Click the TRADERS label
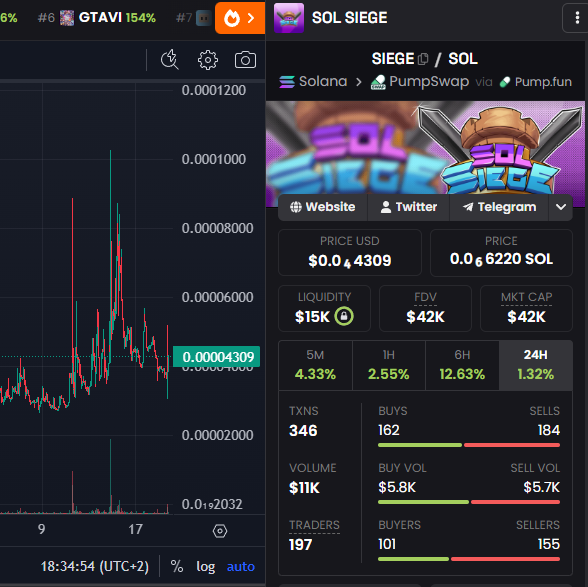The height and width of the screenshot is (587, 588). click(314, 525)
